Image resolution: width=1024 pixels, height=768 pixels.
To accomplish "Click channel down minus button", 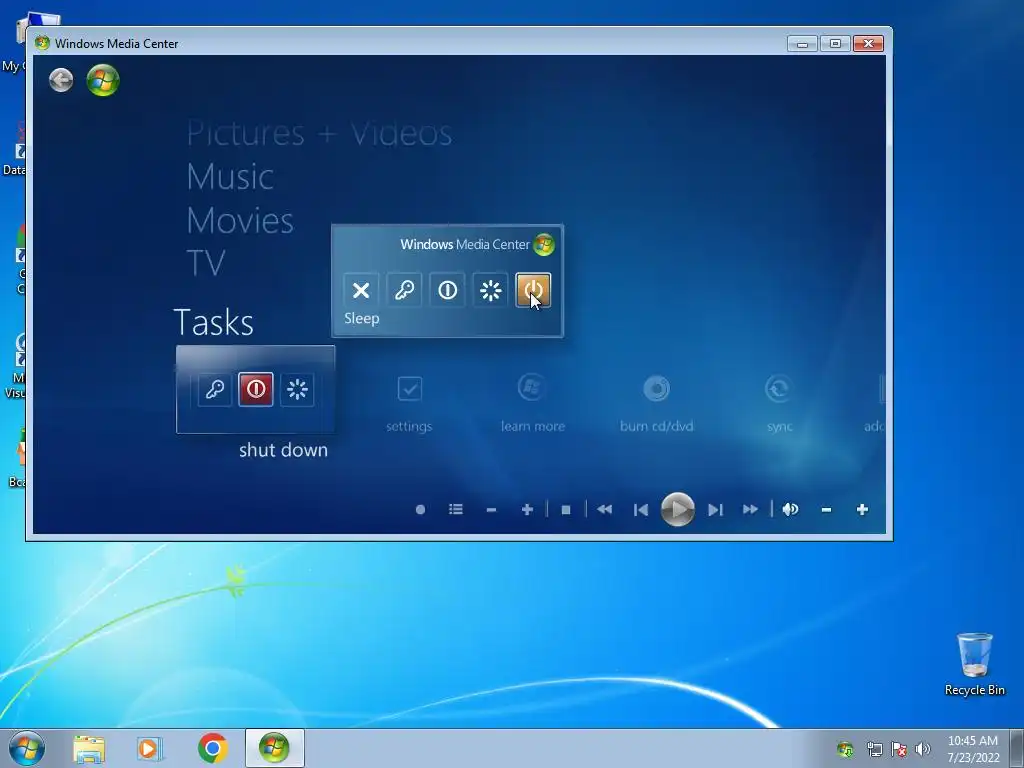I will [x=491, y=509].
